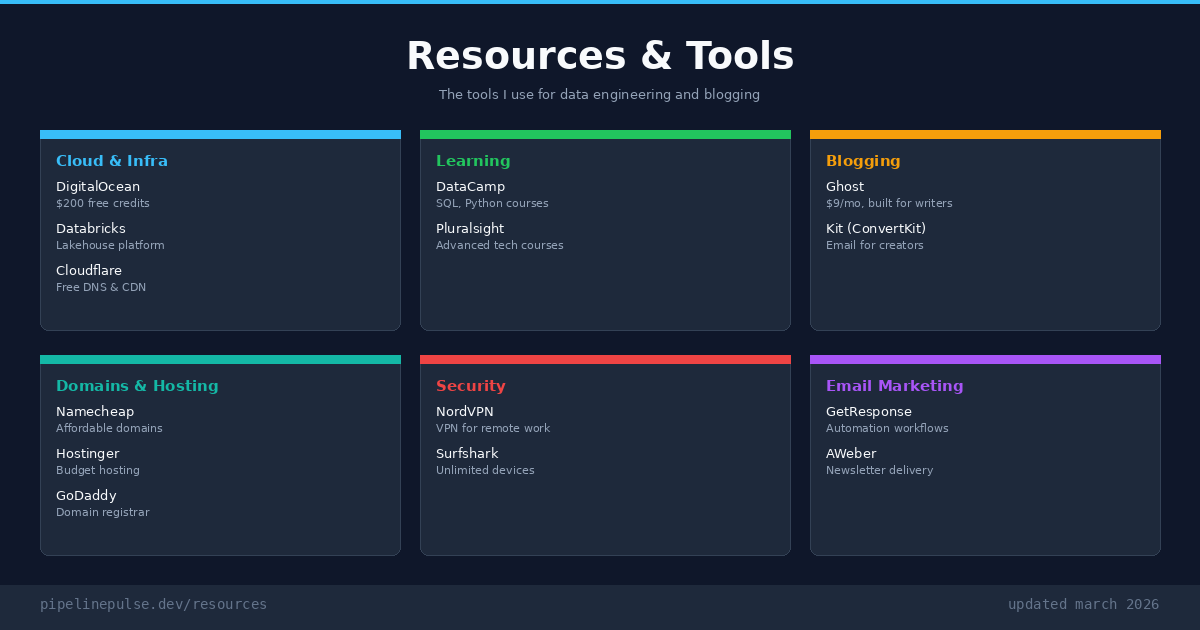Viewport: 1200px width, 630px height.
Task: Select the Security category heading
Action: 471,386
